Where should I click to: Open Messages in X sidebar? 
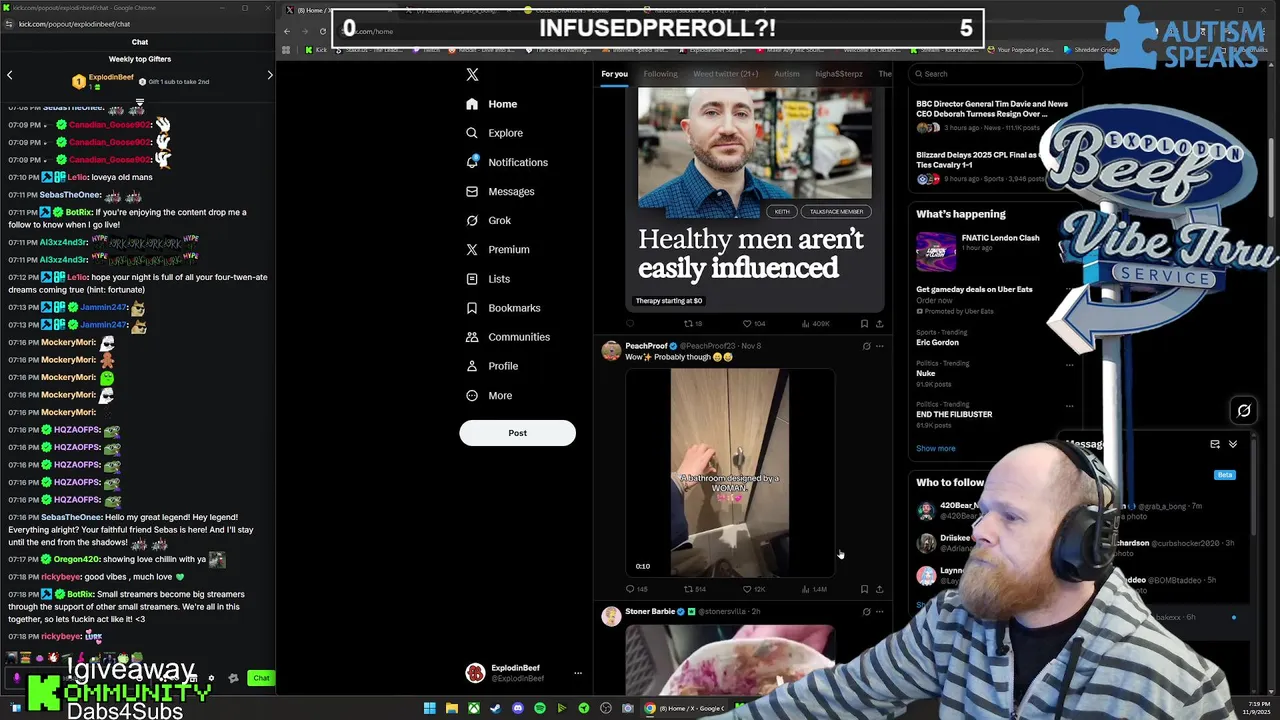click(500, 191)
